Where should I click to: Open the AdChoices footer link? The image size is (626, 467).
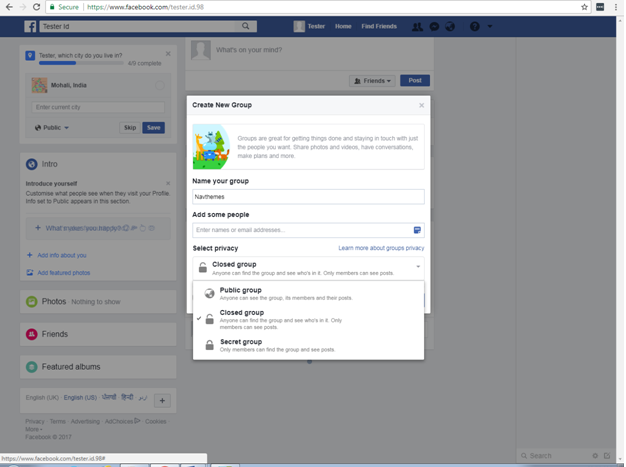[x=122, y=421]
